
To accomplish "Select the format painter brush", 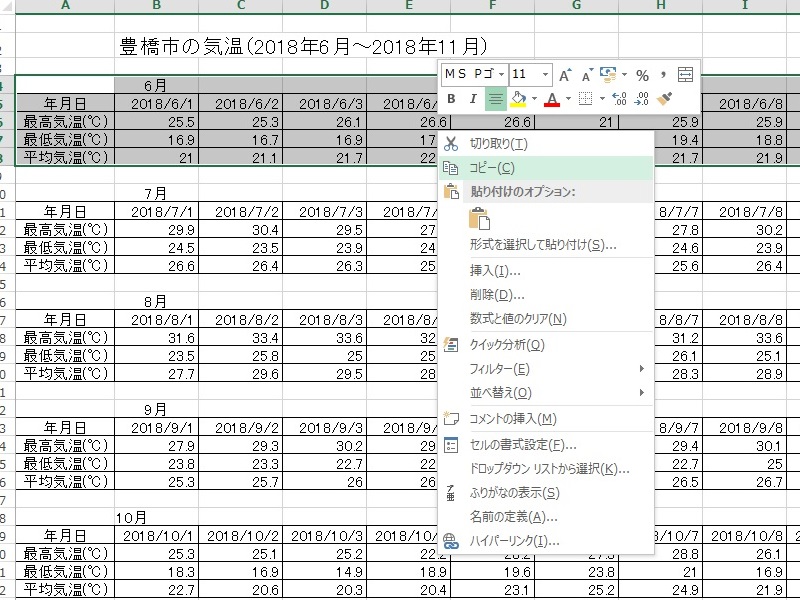I will [665, 99].
